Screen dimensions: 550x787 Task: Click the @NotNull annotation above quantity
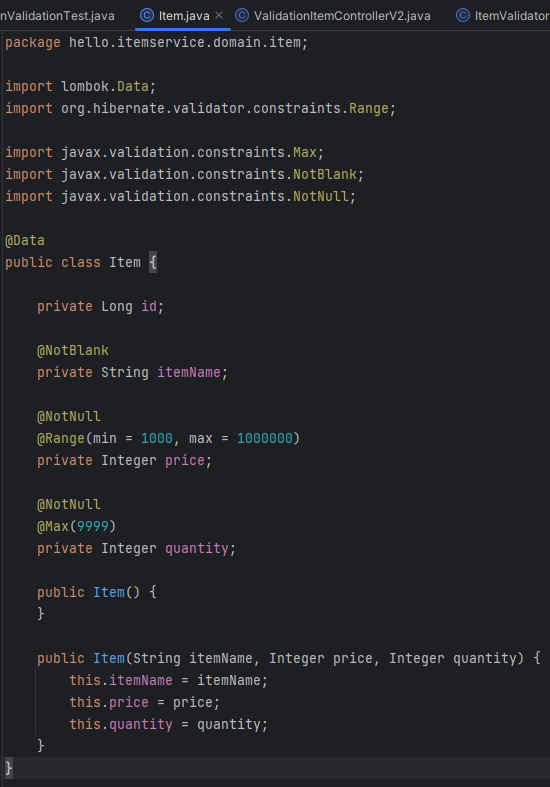tap(69, 504)
